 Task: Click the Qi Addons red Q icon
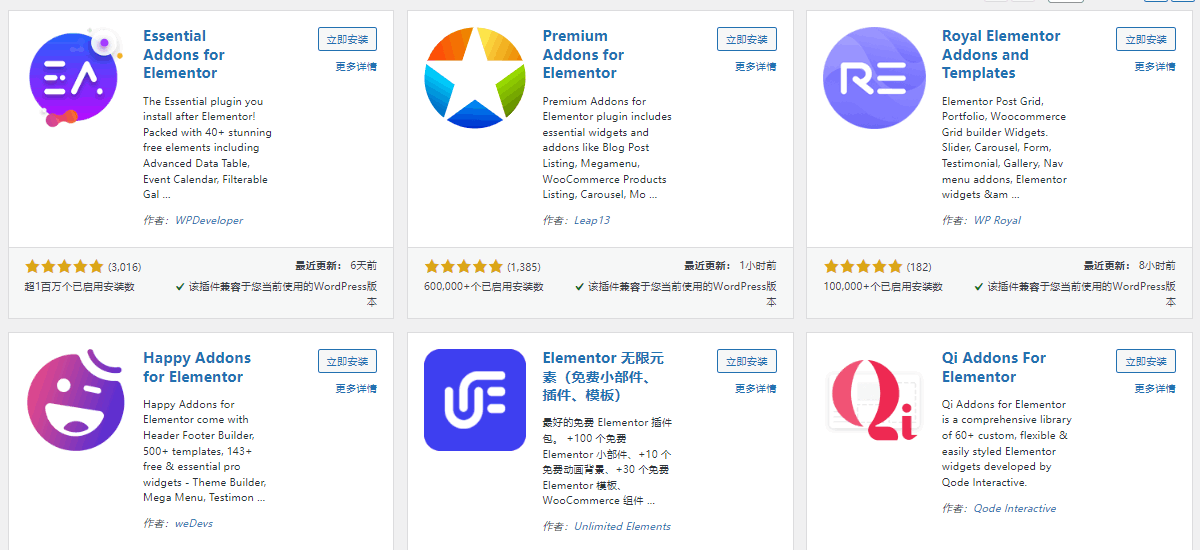tap(874, 400)
